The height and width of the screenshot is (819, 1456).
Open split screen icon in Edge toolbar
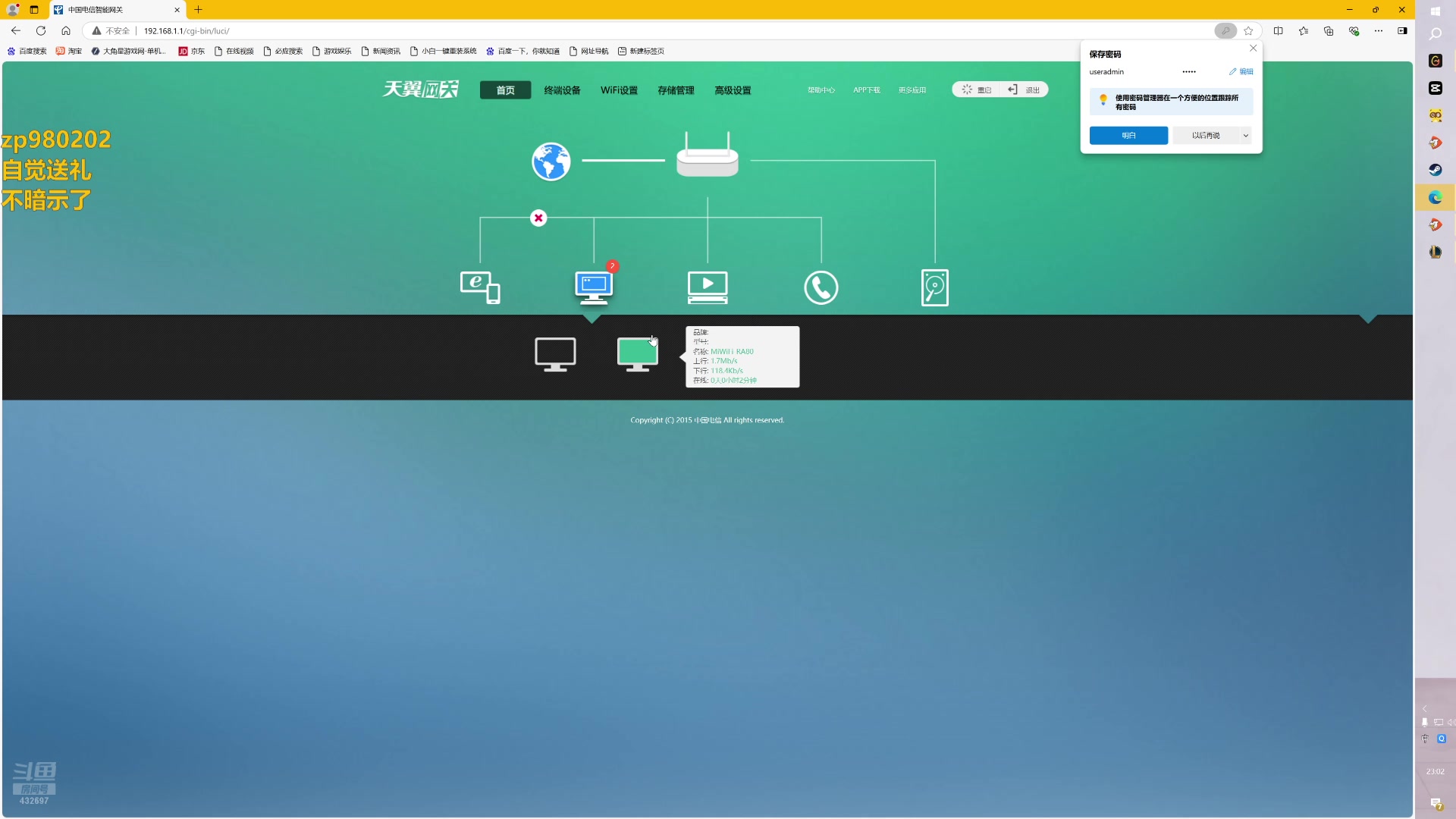[1279, 31]
